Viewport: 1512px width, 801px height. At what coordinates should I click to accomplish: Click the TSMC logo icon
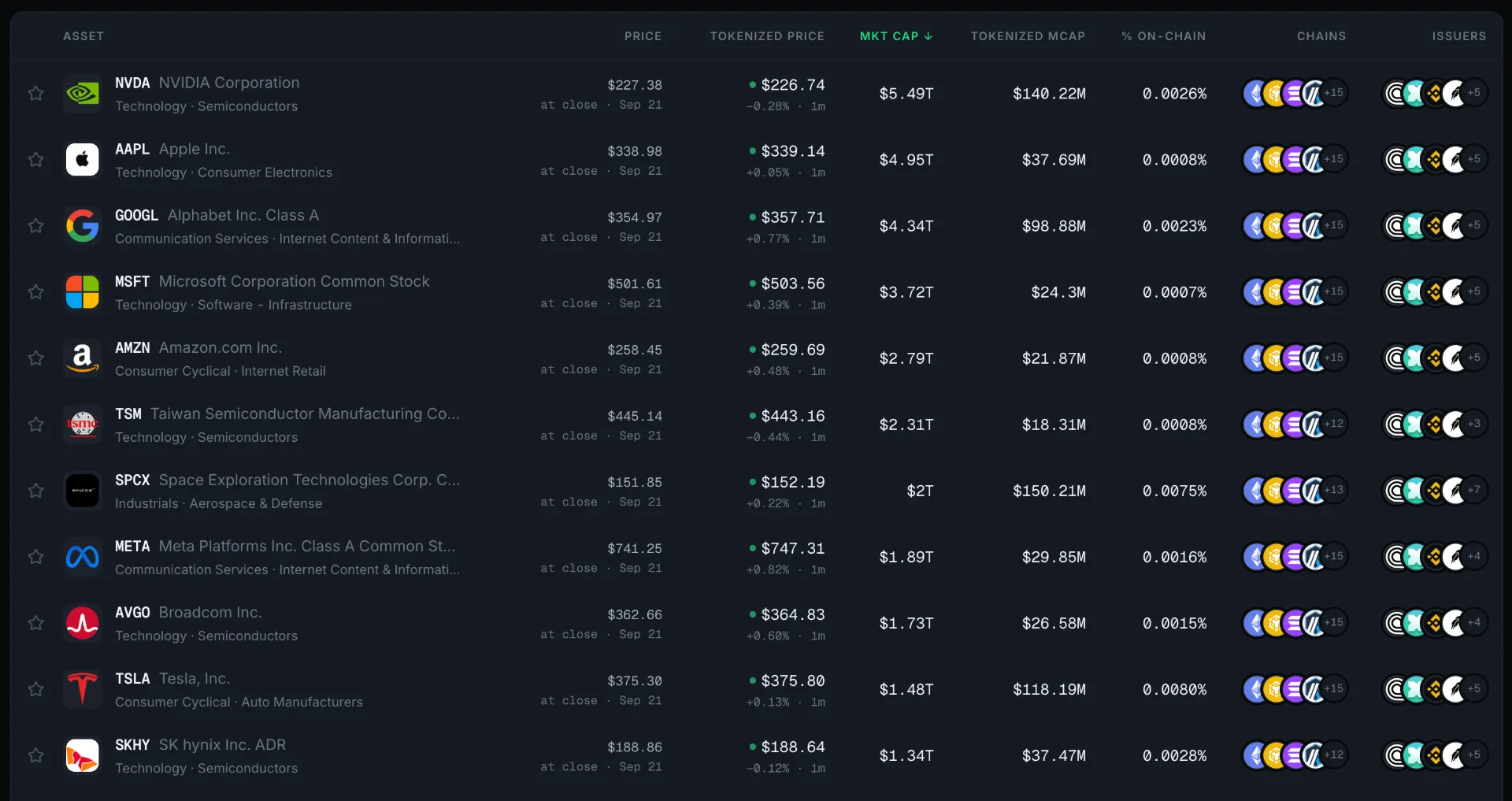point(83,425)
